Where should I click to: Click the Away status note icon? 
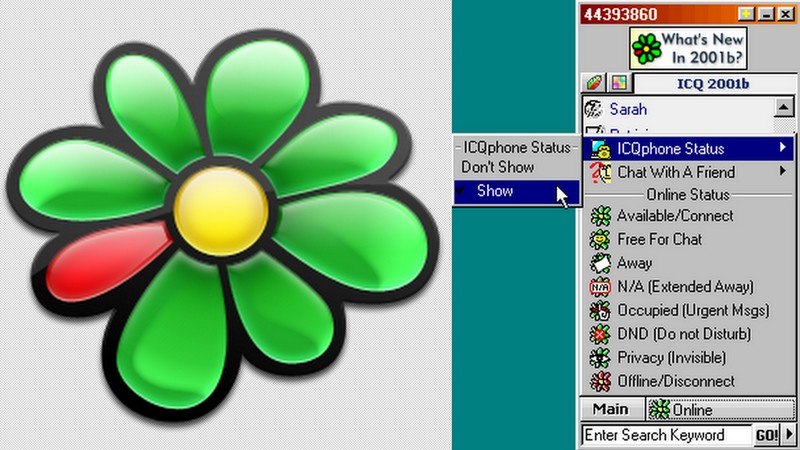(600, 264)
